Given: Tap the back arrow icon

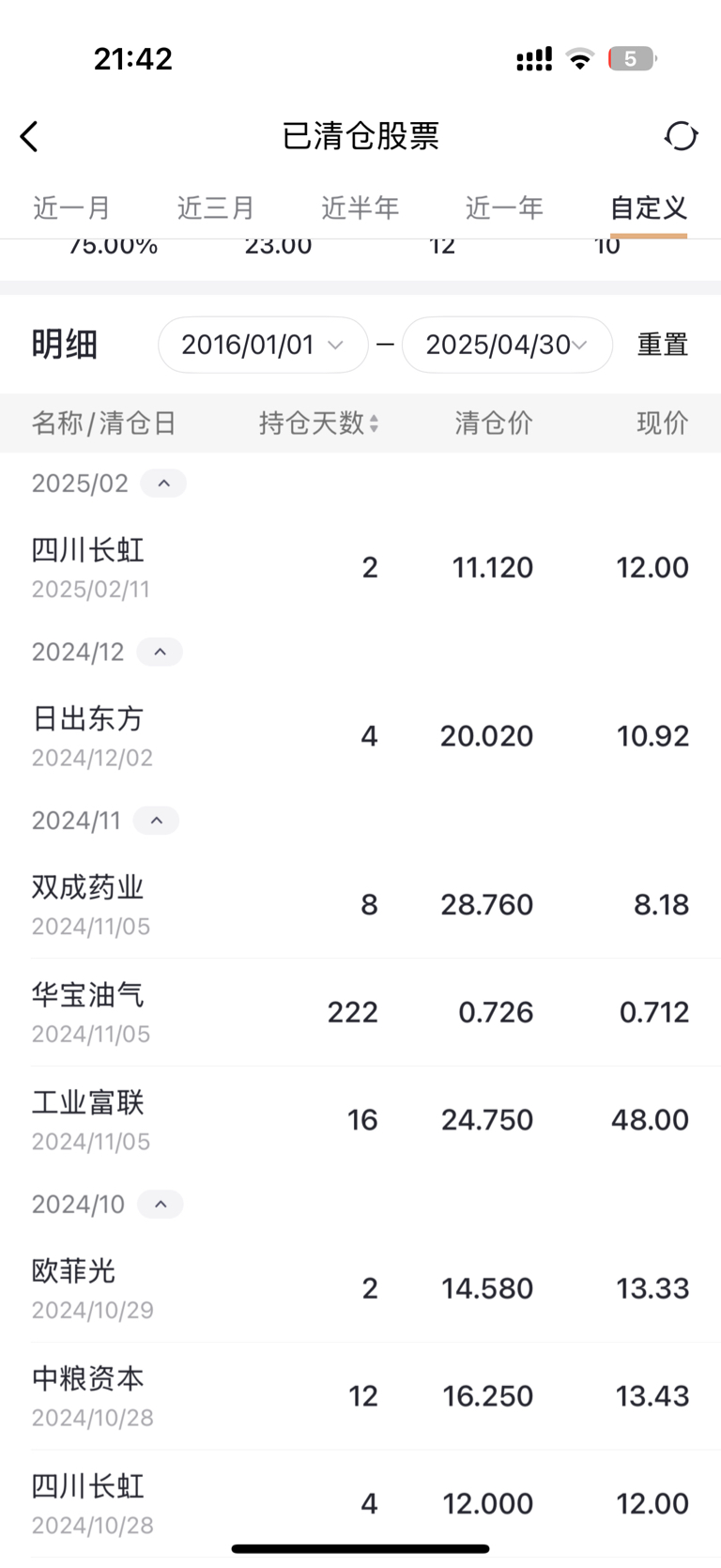Looking at the screenshot, I should pos(29,136).
